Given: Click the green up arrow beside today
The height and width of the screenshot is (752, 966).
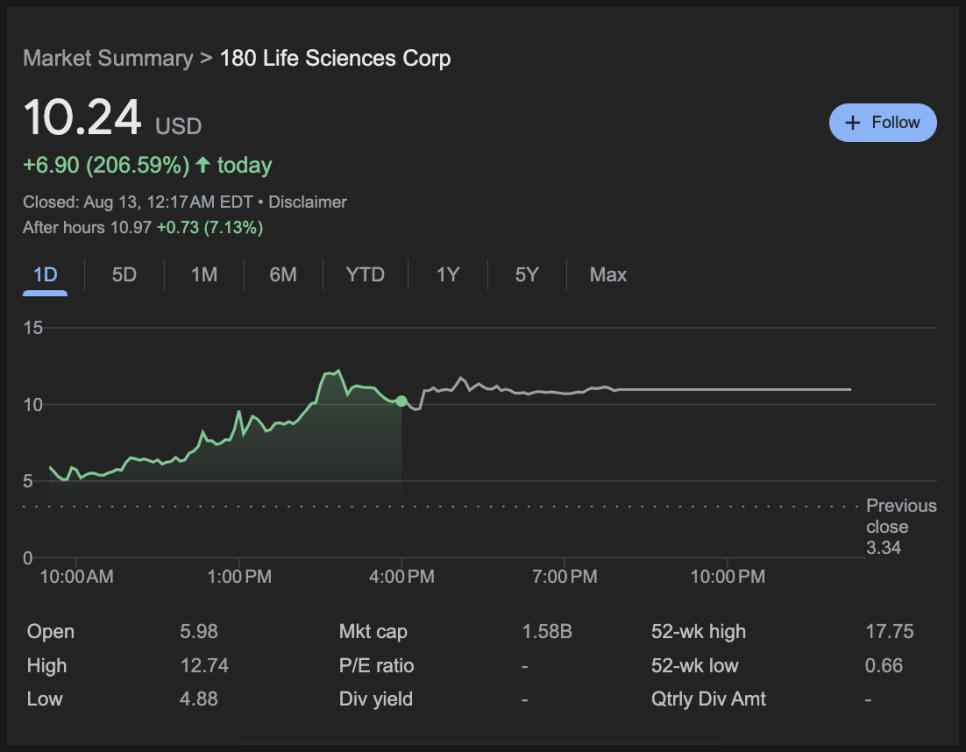Looking at the screenshot, I should click(x=203, y=164).
